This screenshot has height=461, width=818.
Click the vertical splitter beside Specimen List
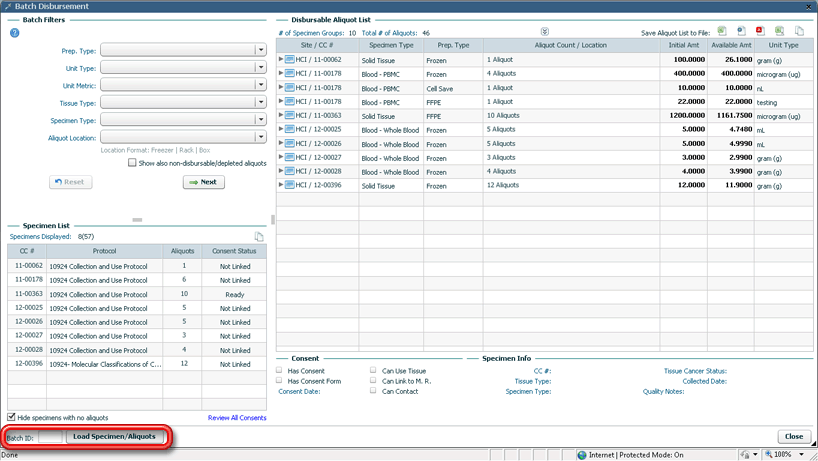click(272, 219)
